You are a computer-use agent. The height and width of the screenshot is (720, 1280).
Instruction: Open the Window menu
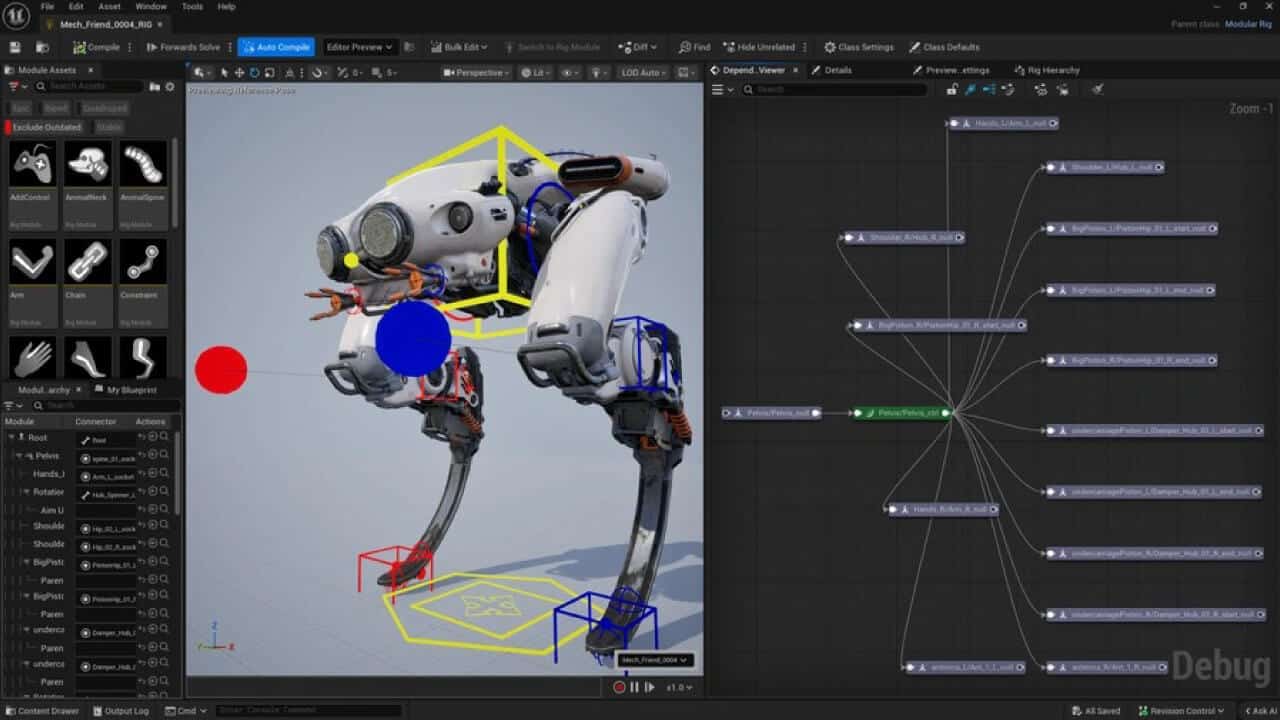[151, 6]
